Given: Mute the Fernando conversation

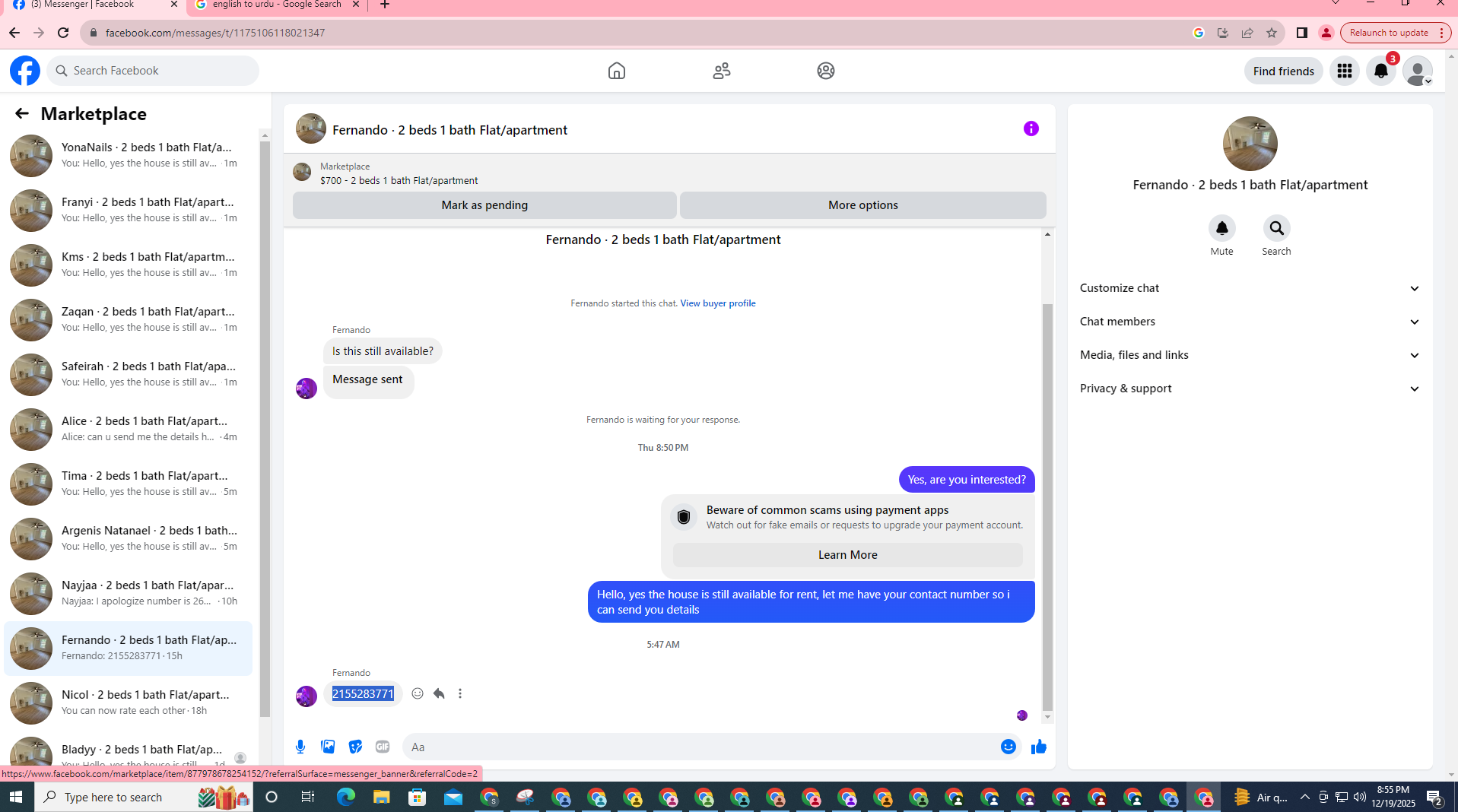Looking at the screenshot, I should click(1221, 228).
